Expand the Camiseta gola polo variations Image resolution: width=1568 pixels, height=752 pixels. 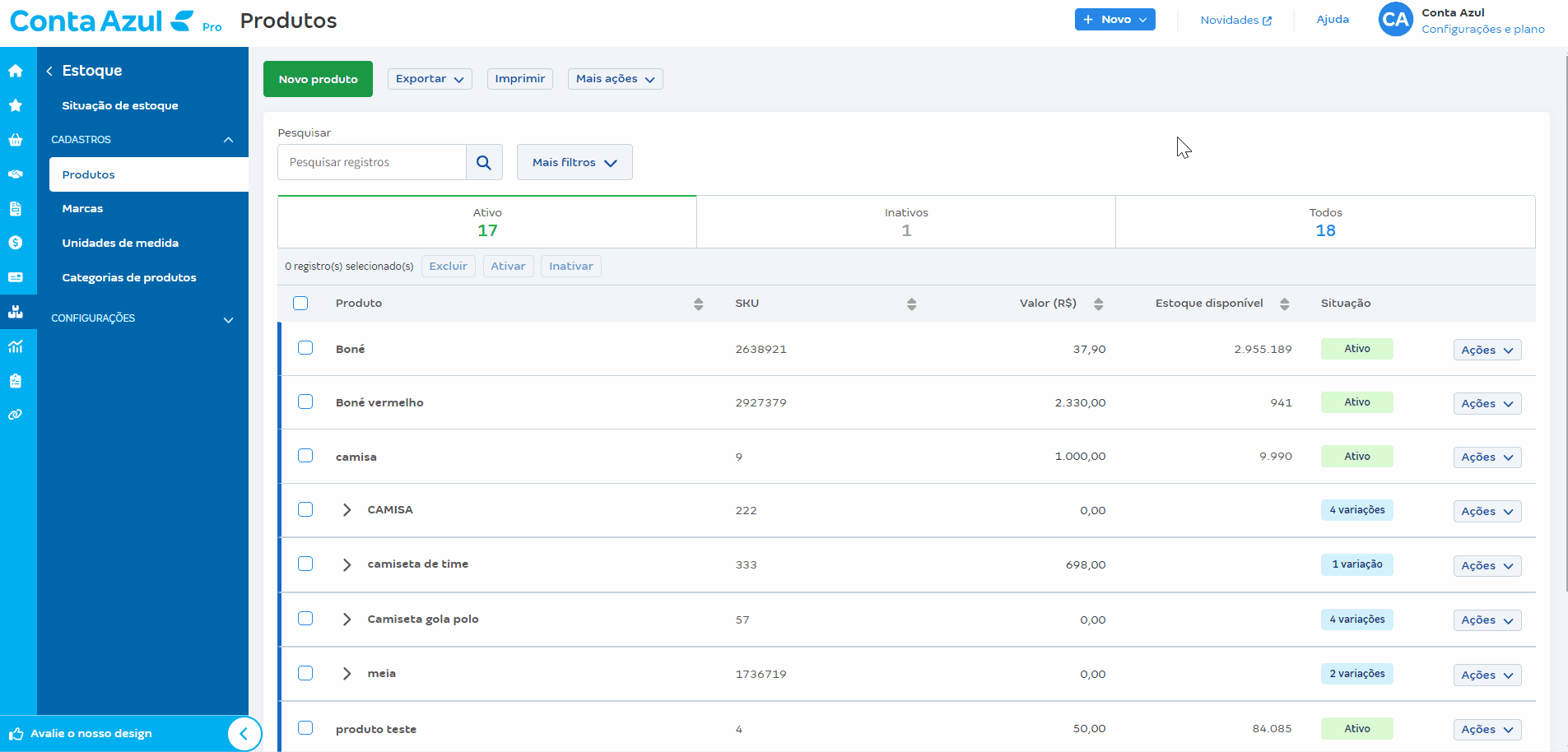(347, 620)
